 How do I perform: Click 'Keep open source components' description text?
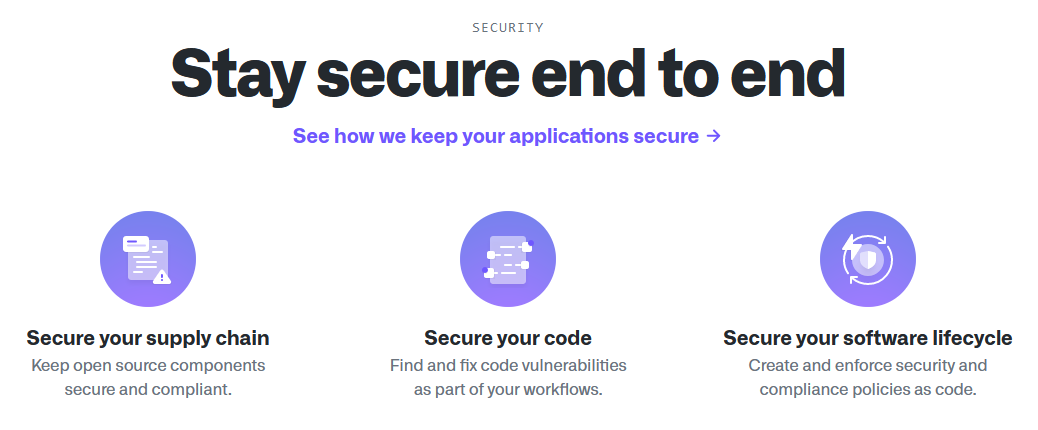point(148,365)
